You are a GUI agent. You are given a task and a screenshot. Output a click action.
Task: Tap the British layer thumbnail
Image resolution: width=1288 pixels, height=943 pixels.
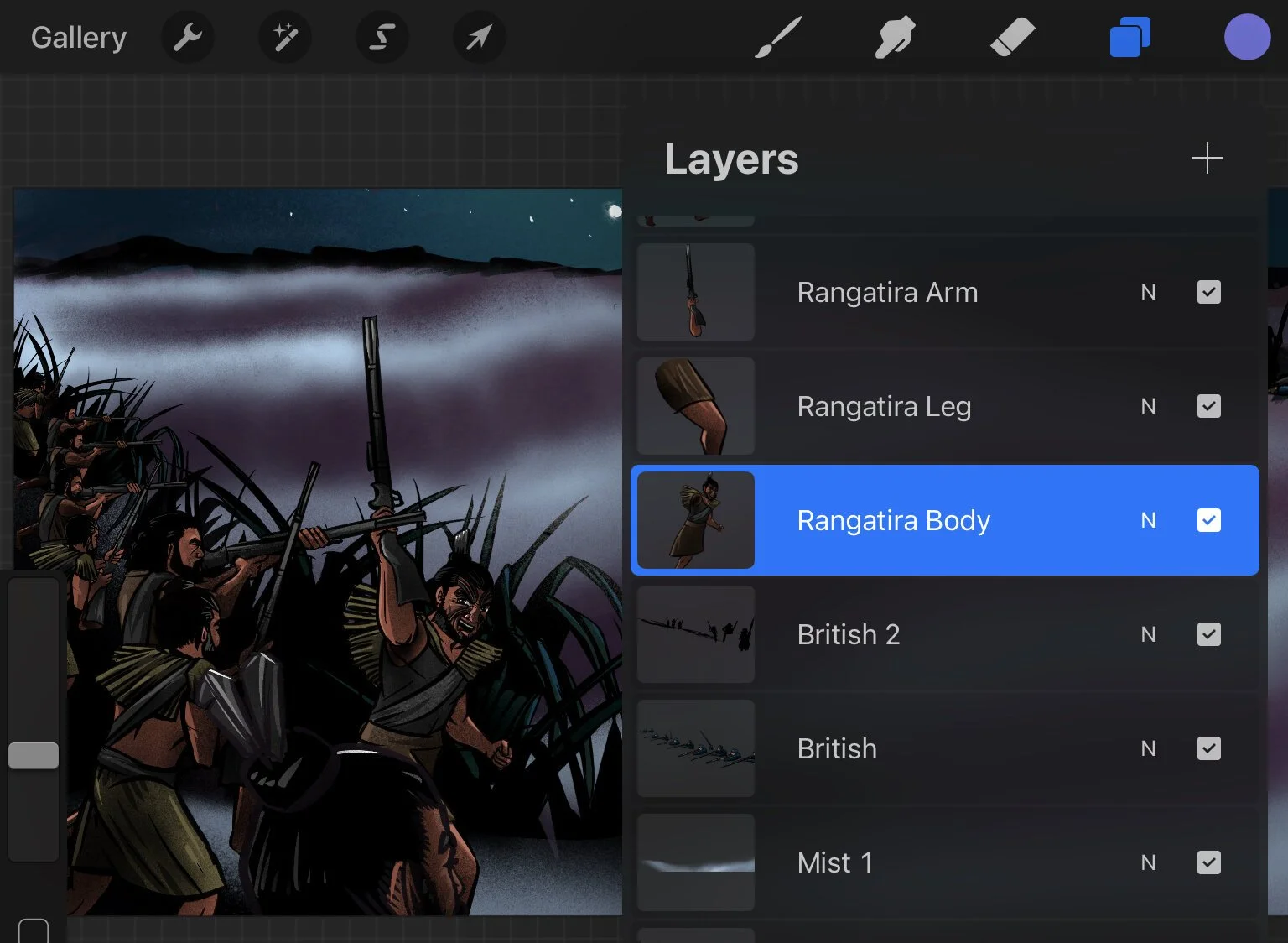coord(696,748)
